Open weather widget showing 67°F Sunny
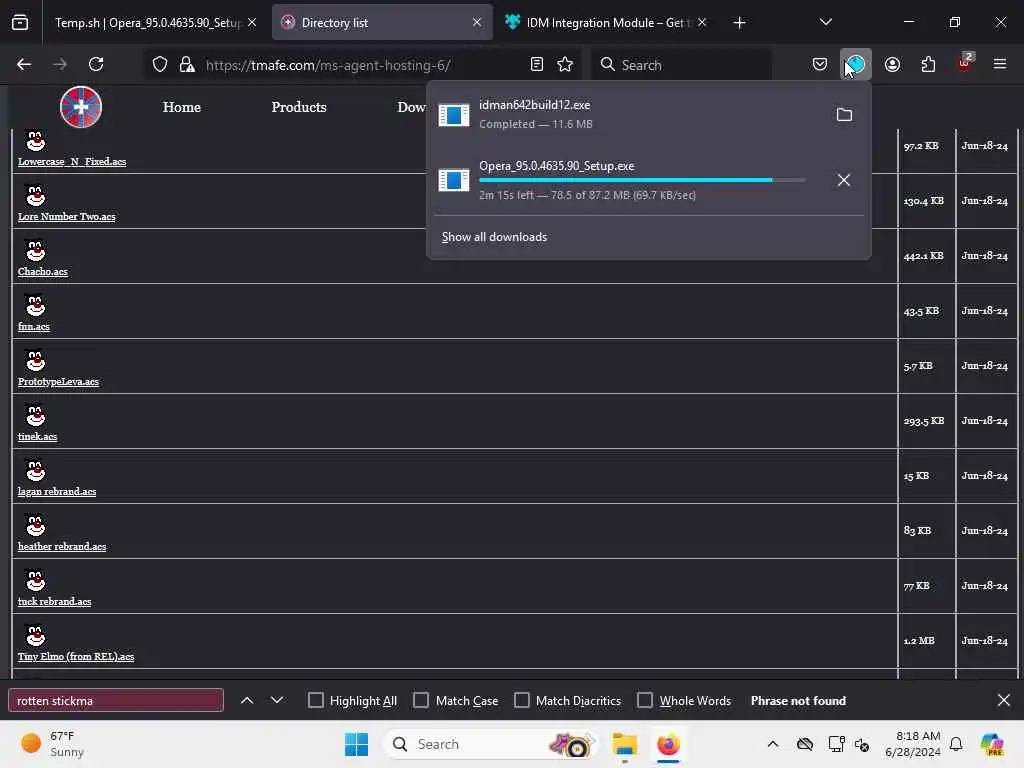This screenshot has height=768, width=1024. pyautogui.click(x=52, y=744)
